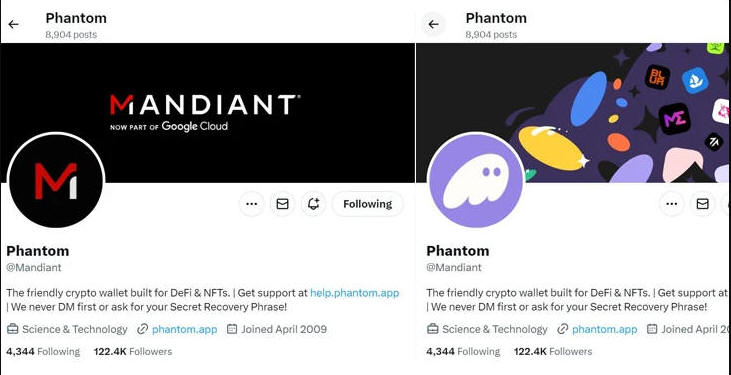Open the help.phantom.app support link
Viewport: 731px width, 375px height.
(355, 293)
